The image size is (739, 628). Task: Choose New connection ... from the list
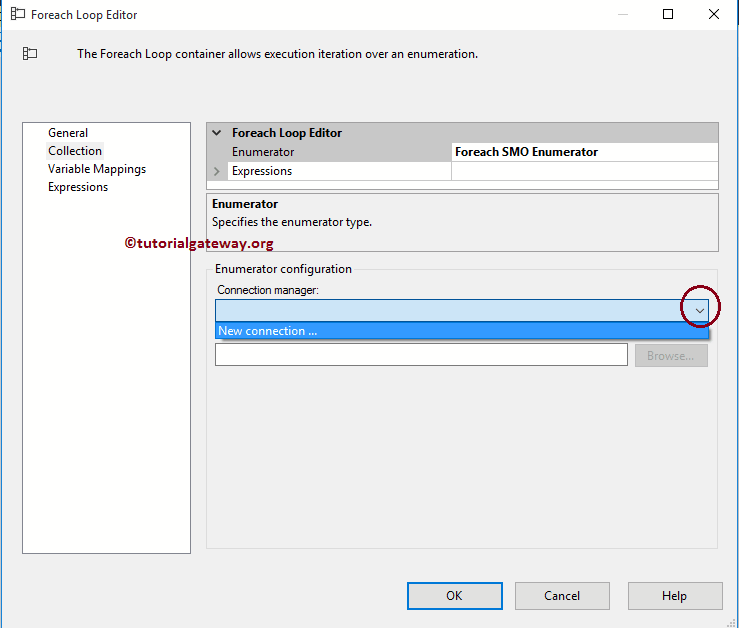click(462, 331)
